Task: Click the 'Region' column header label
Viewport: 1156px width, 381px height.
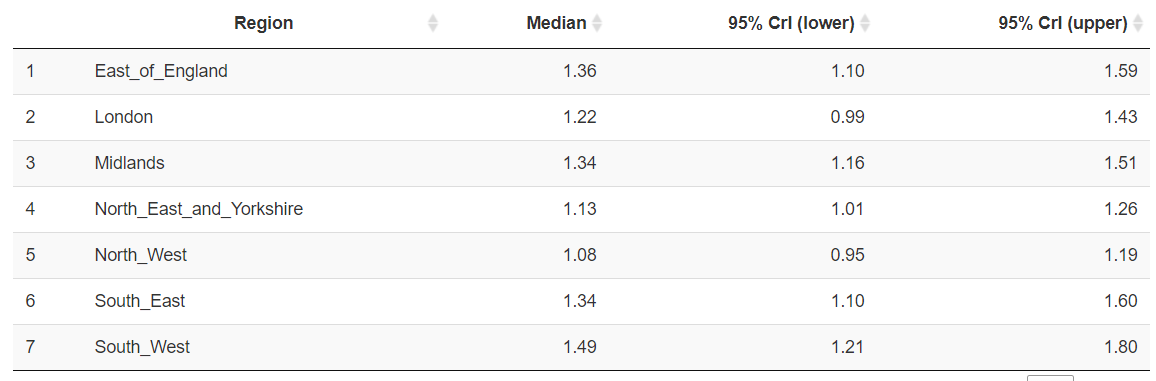Action: pyautogui.click(x=263, y=24)
